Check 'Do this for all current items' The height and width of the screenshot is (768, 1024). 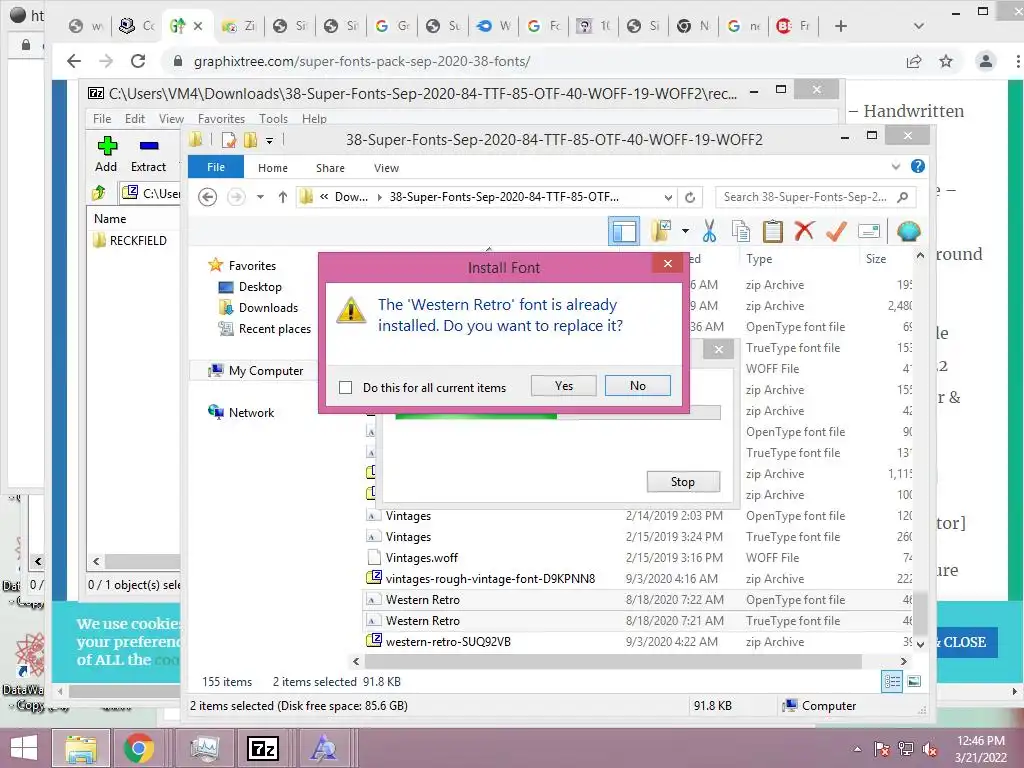click(345, 388)
